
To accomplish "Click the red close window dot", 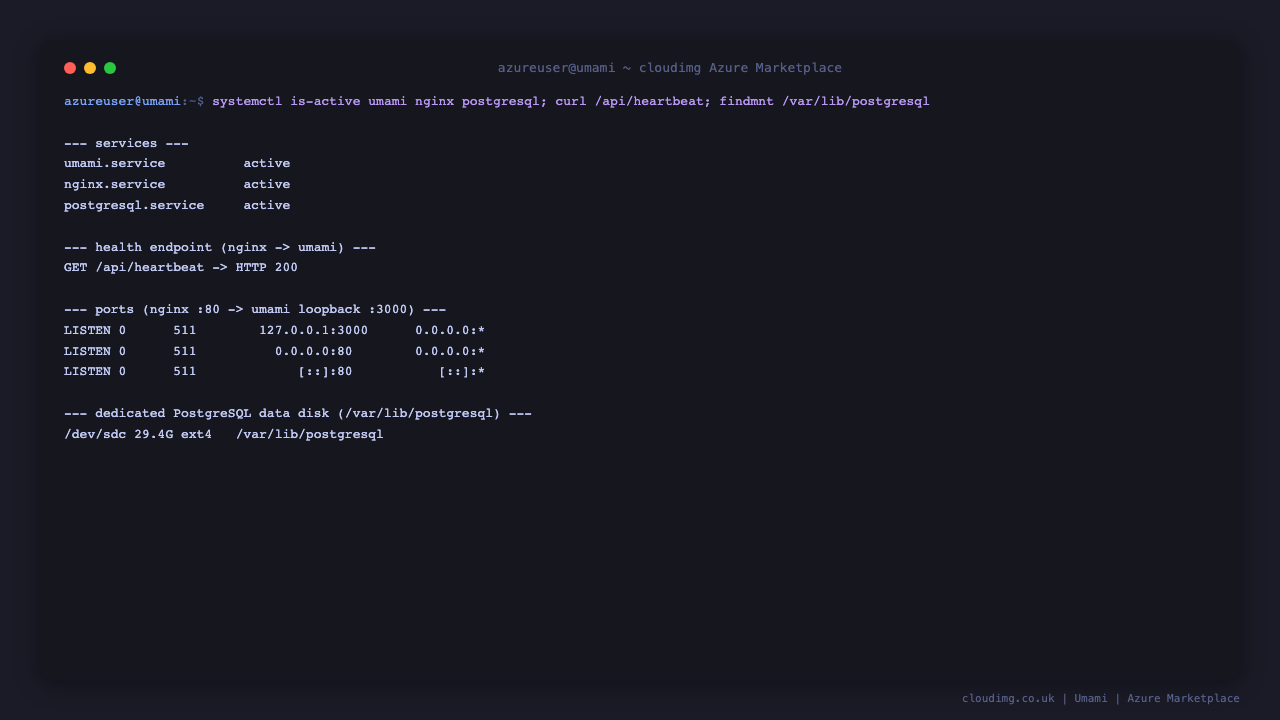I will (x=70, y=68).
